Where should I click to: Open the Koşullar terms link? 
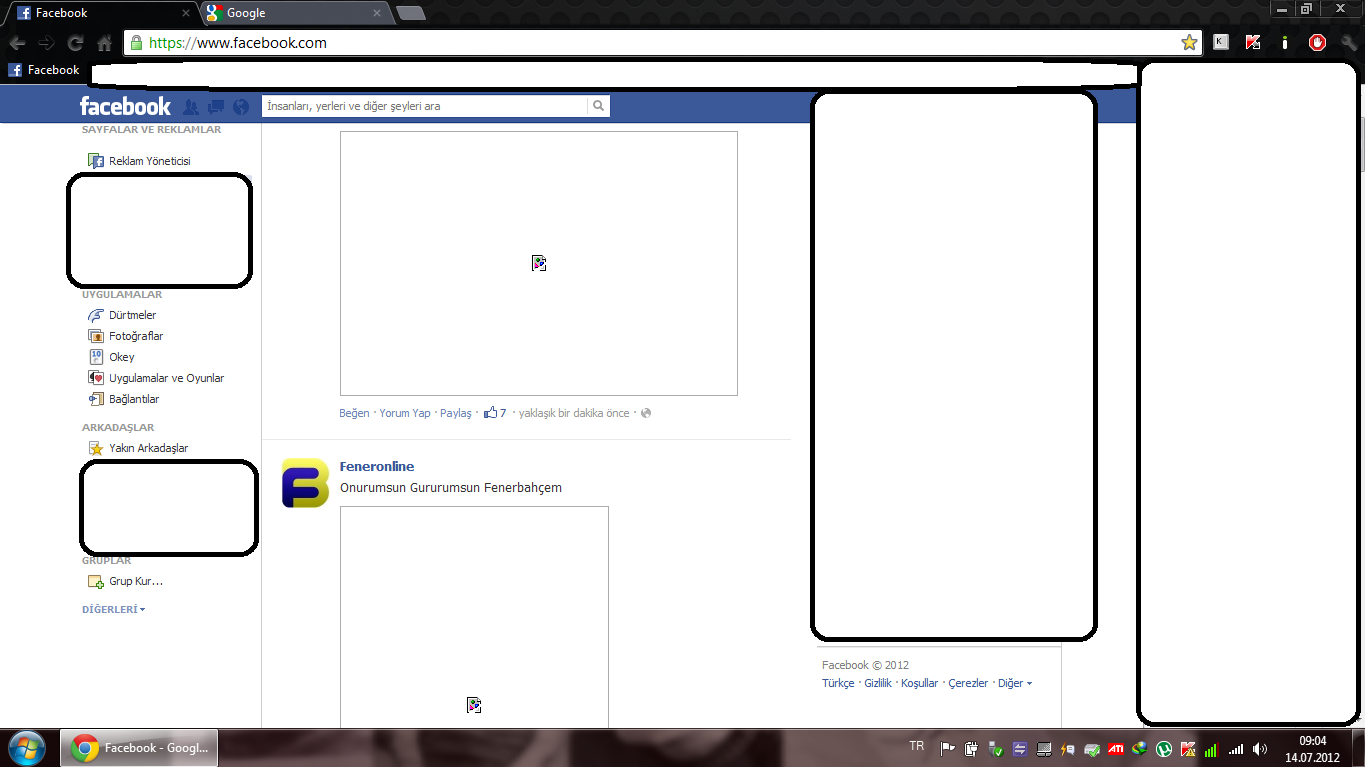[920, 683]
